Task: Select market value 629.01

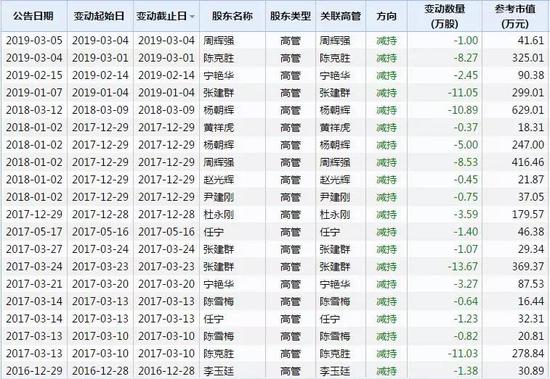Action: coord(528,110)
